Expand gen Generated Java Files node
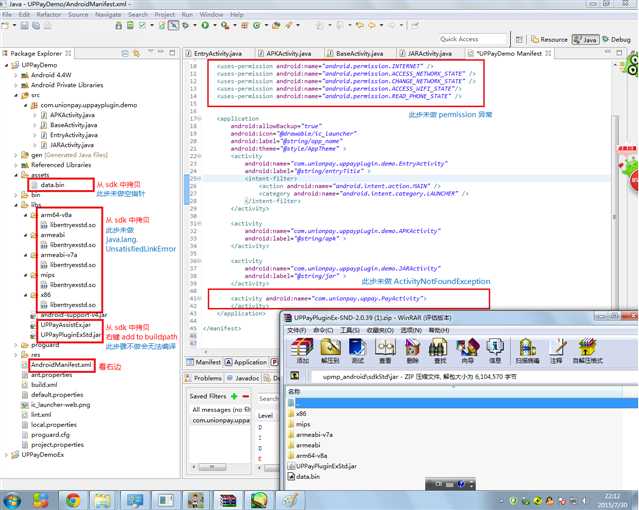 coord(15,155)
